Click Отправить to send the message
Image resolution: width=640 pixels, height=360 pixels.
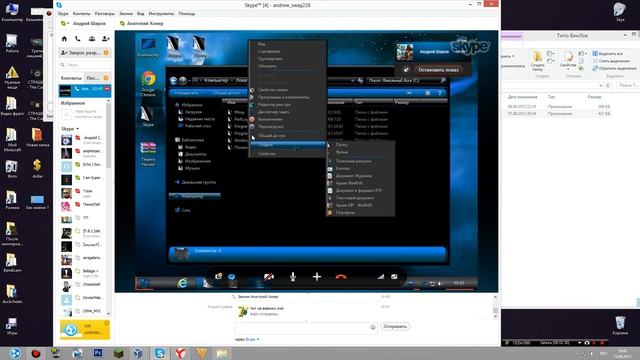[x=395, y=327]
